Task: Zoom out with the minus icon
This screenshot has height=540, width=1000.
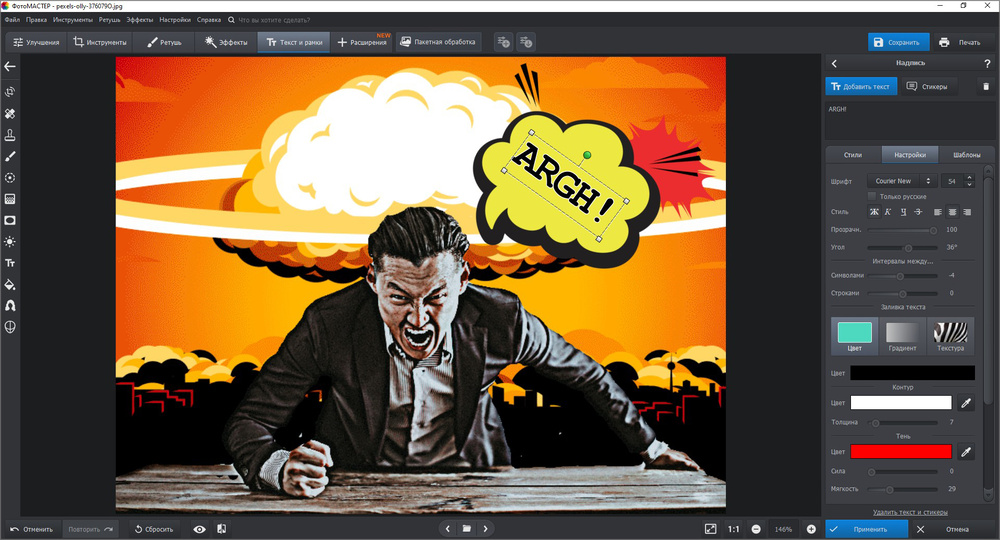Action: coord(756,529)
